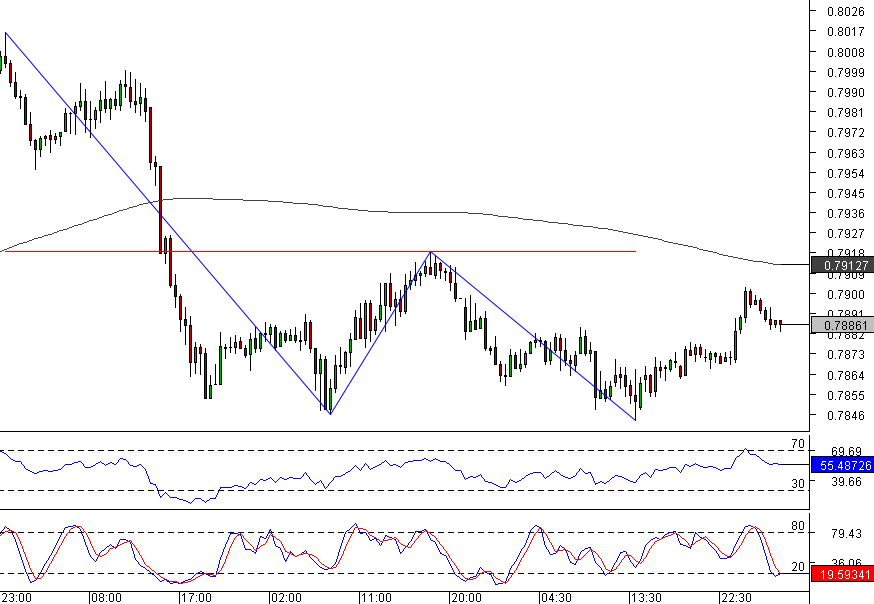874x604 pixels.
Task: Click the 0.7846 price axis label
Action: tap(846, 415)
